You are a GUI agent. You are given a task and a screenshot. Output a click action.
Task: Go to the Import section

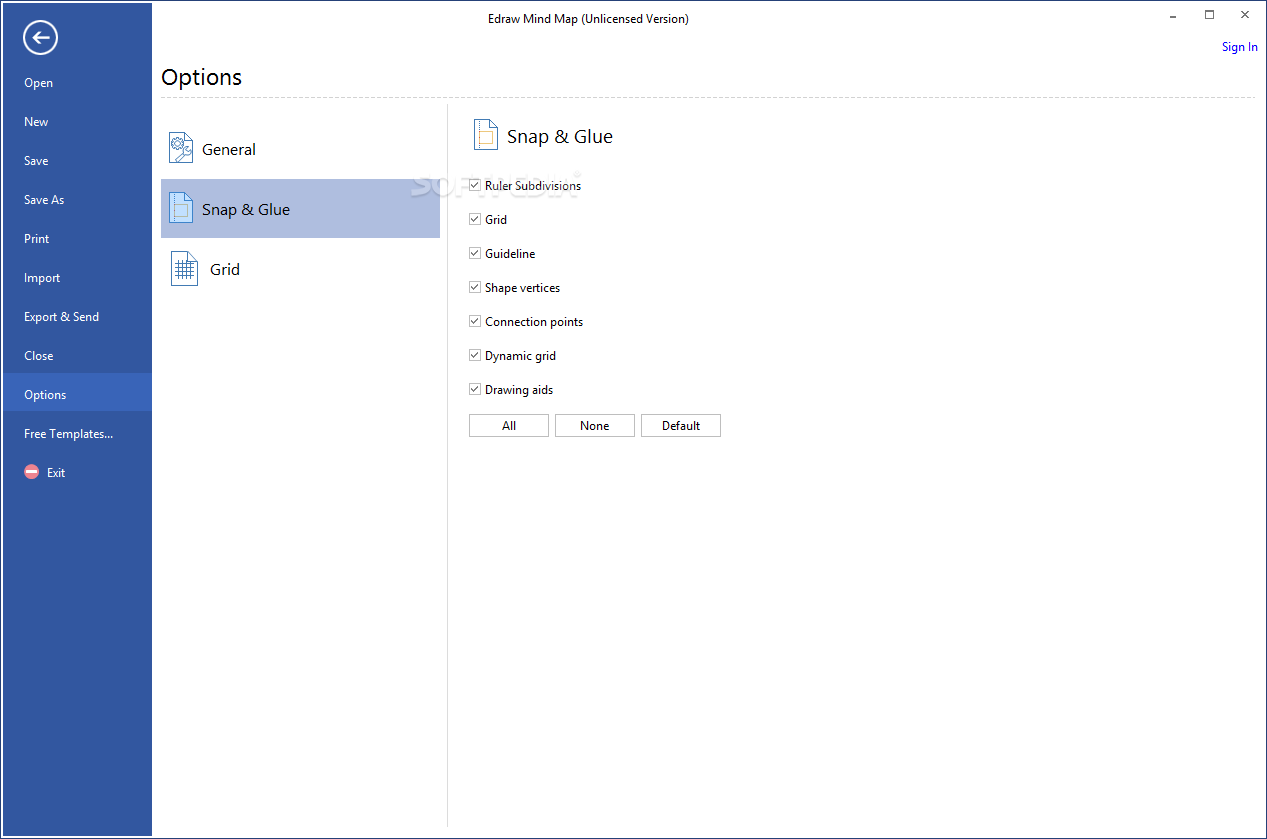(77, 278)
